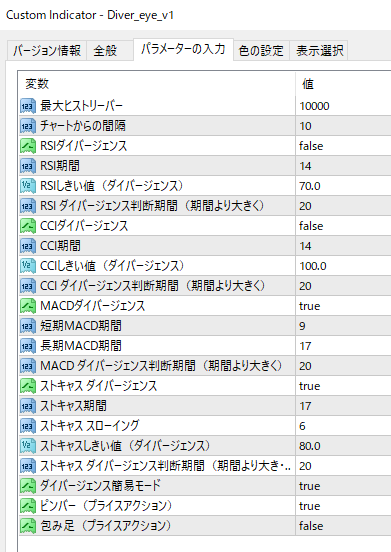Image resolution: width=391 pixels, height=552 pixels.
Task: Click the boolean icon beside RSIダイバージェンス
Action: 28,146
